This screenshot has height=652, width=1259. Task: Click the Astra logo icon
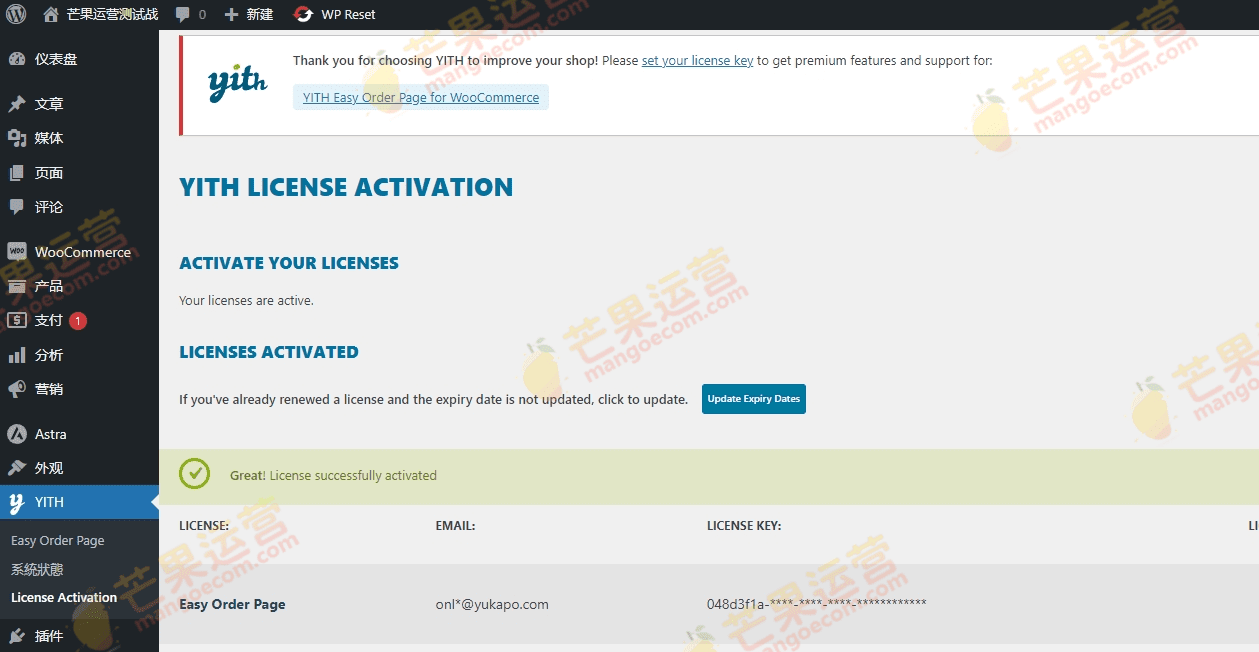[17, 434]
